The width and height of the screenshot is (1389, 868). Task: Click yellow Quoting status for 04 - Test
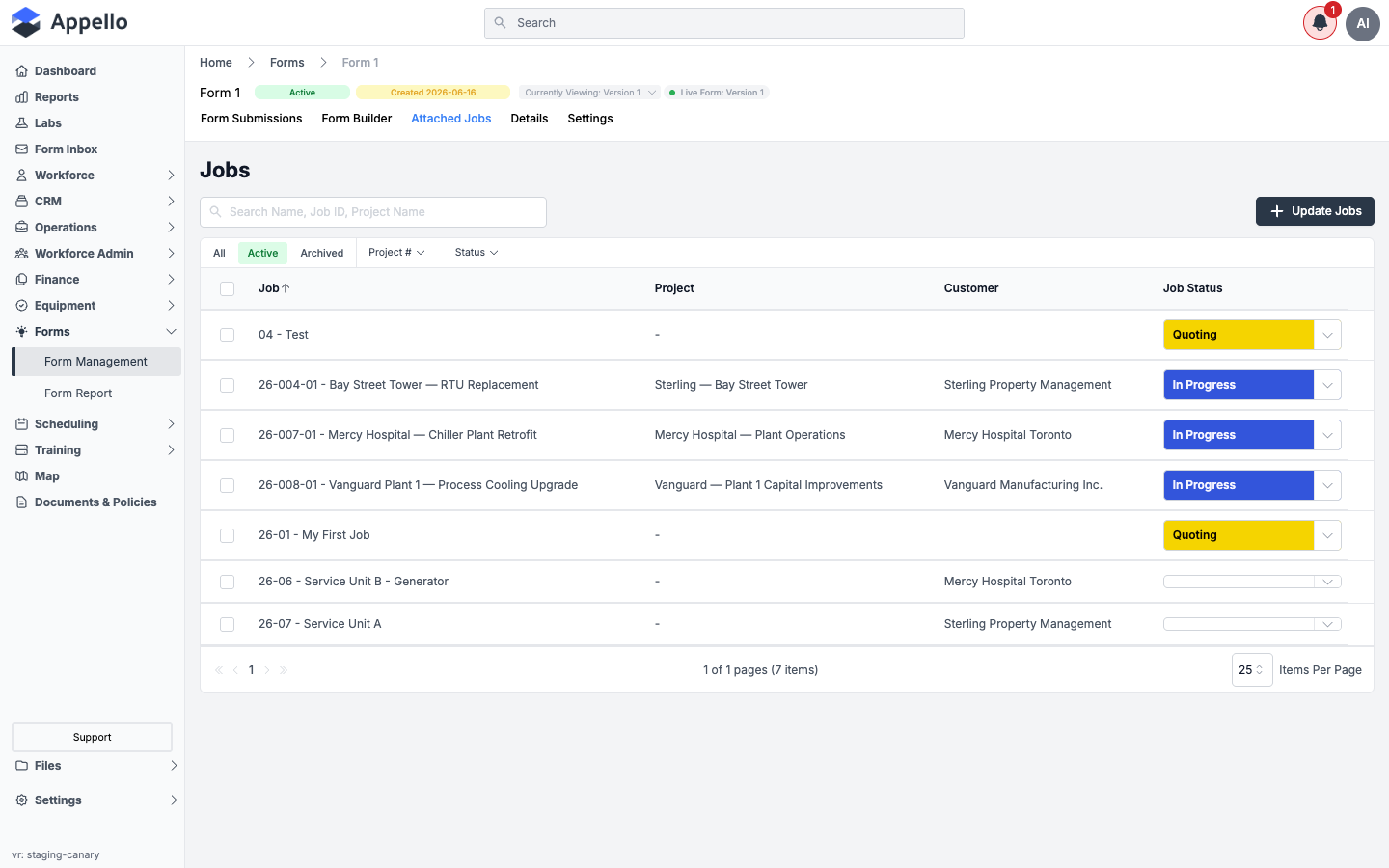[x=1239, y=335]
